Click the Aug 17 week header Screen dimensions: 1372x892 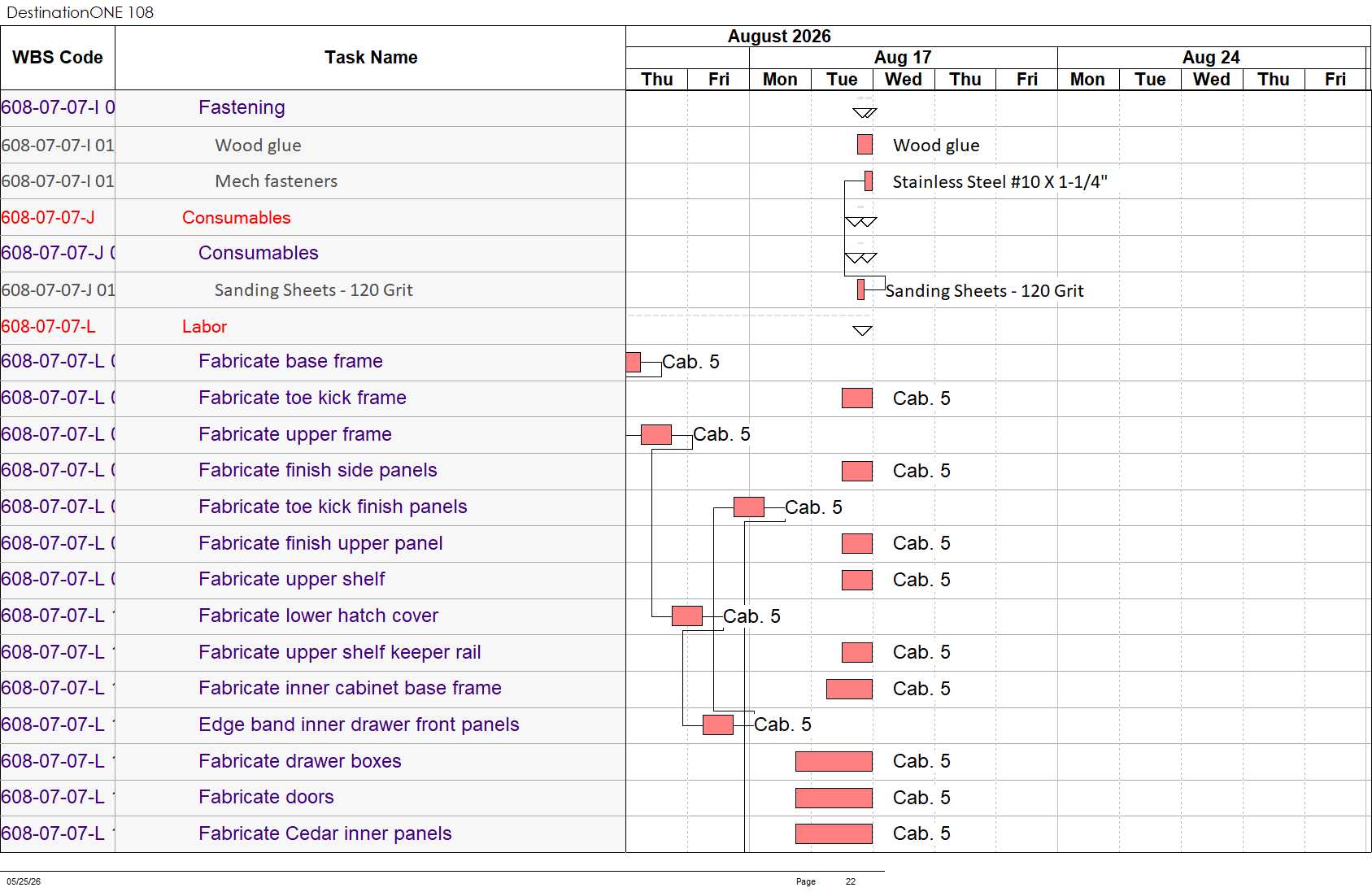[903, 57]
